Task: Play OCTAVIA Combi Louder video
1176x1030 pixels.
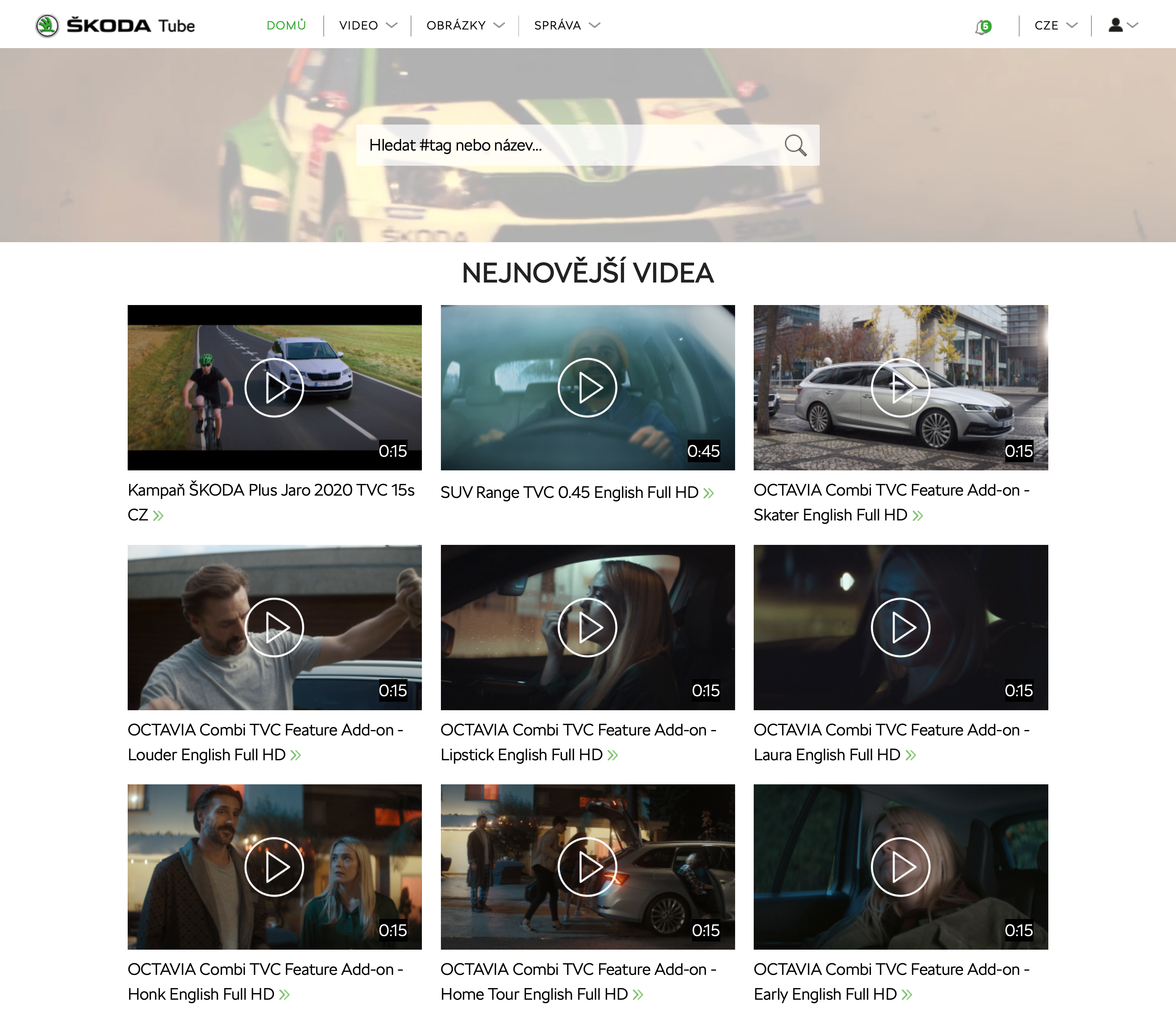Action: coord(274,627)
